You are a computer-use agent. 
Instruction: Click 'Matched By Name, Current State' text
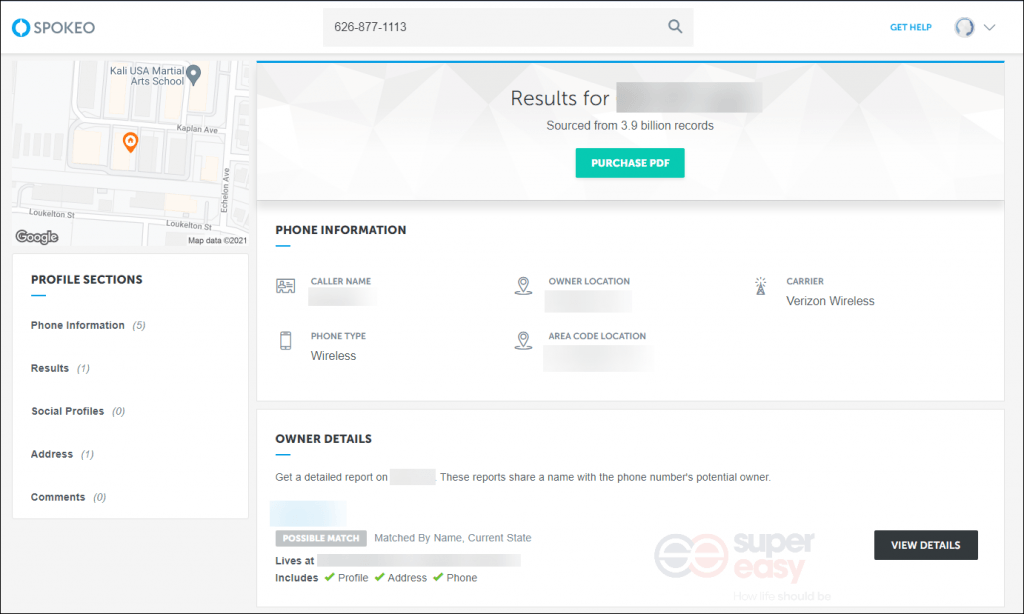click(x=453, y=538)
